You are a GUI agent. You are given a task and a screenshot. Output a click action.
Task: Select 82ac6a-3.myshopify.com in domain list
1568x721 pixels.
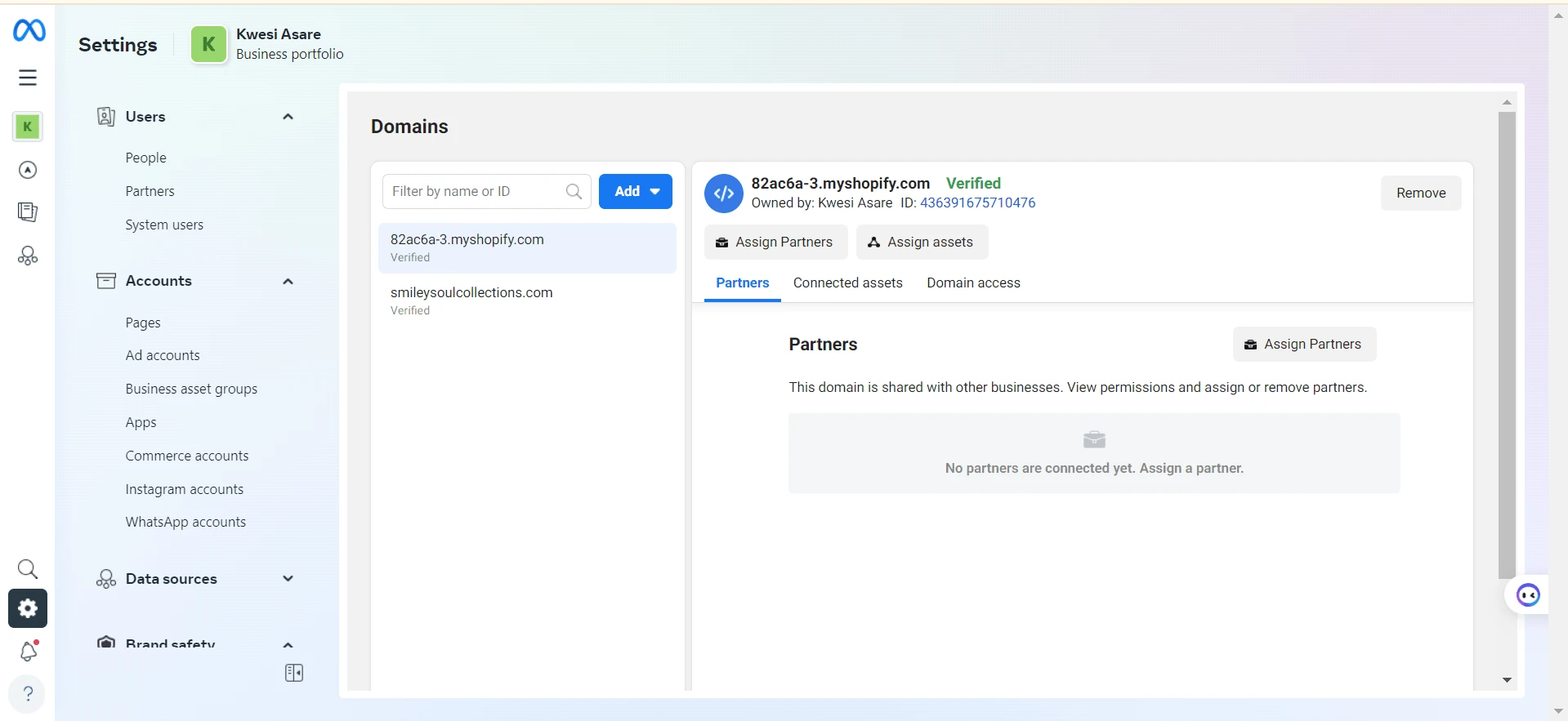click(x=527, y=248)
